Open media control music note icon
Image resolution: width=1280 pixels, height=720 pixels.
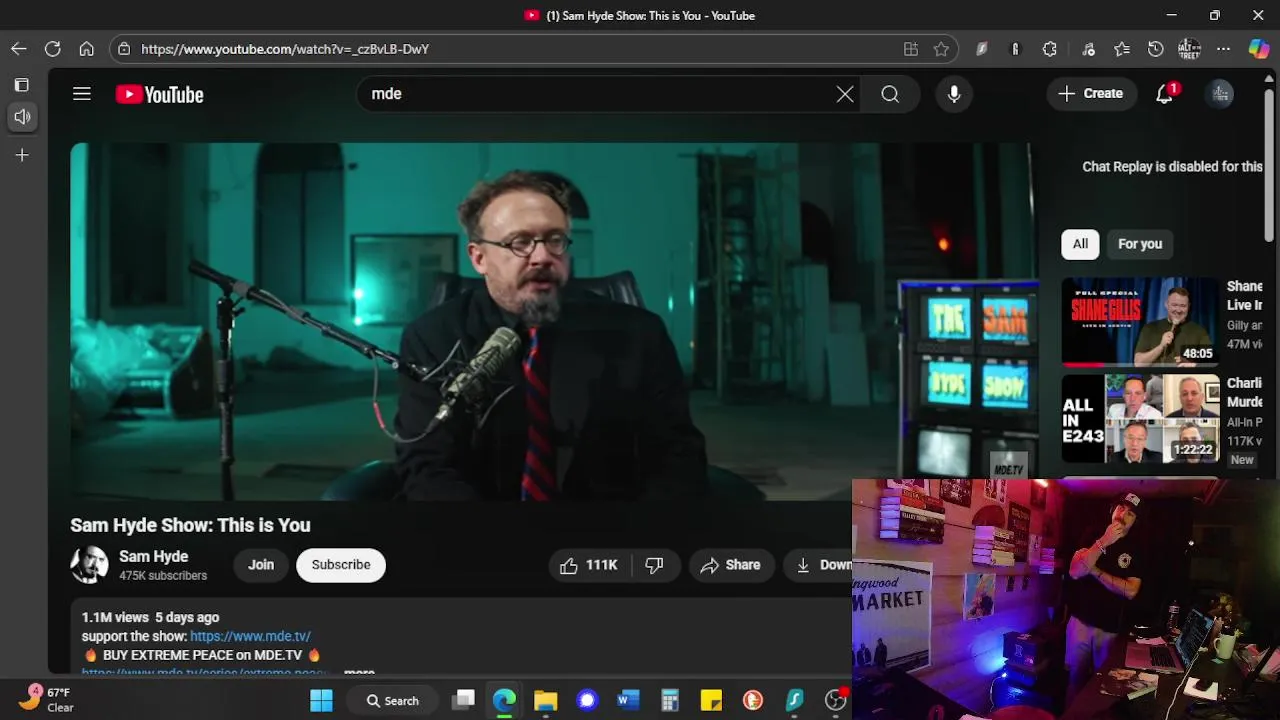click(1088, 49)
